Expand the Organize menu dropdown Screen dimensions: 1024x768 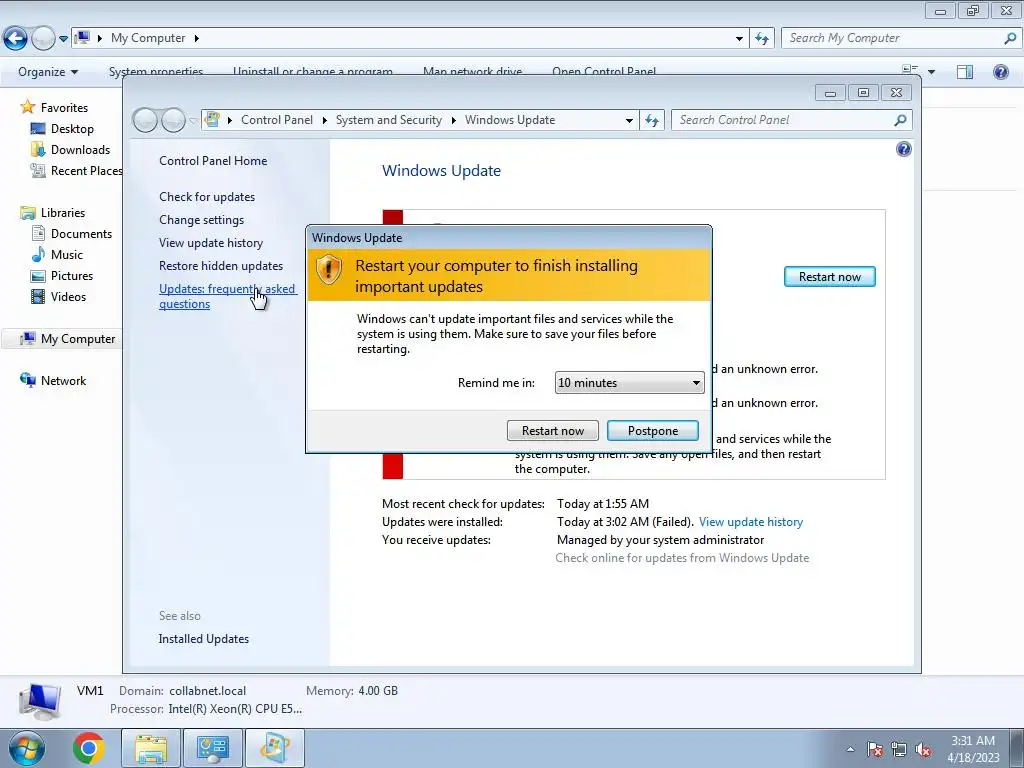click(x=48, y=72)
